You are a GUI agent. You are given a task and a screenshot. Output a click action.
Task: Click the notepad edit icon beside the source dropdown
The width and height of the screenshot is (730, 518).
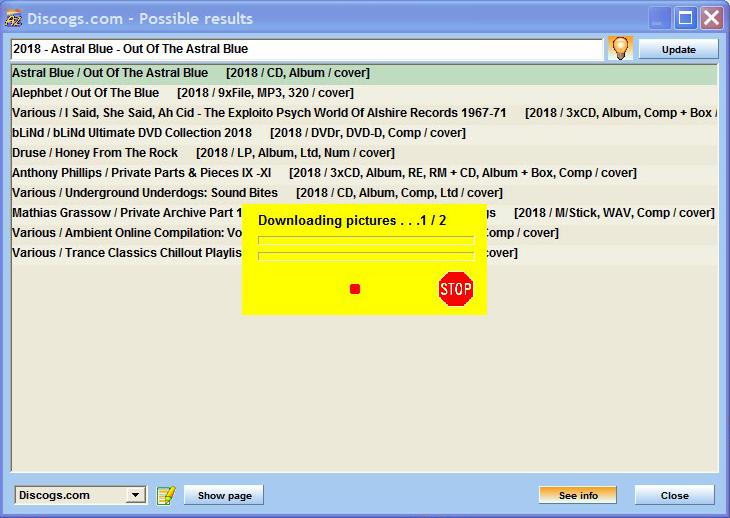pyautogui.click(x=166, y=495)
